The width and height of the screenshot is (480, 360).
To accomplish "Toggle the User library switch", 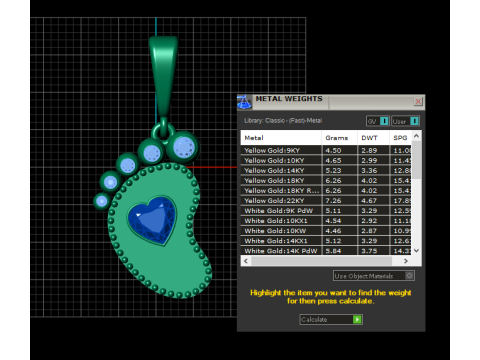I will click(405, 121).
